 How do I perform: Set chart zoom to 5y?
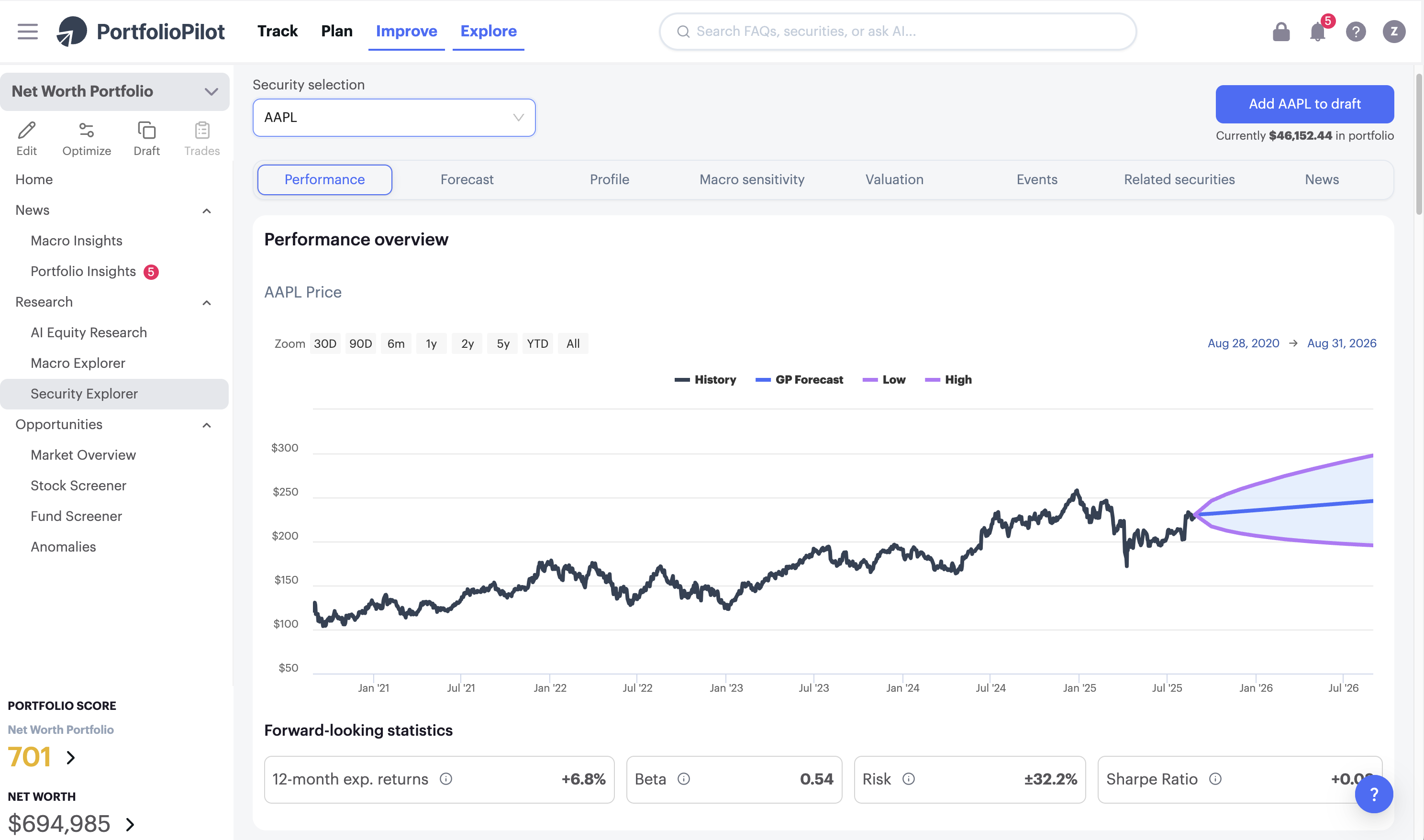[x=503, y=343]
